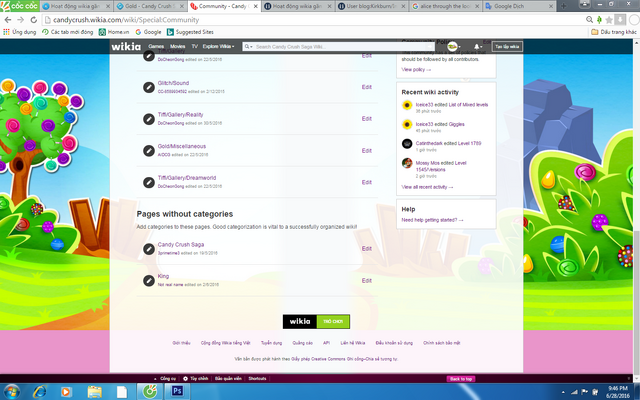This screenshot has width=640, height=400.
Task: Click browser back arrow
Action: pyautogui.click(x=8, y=20)
